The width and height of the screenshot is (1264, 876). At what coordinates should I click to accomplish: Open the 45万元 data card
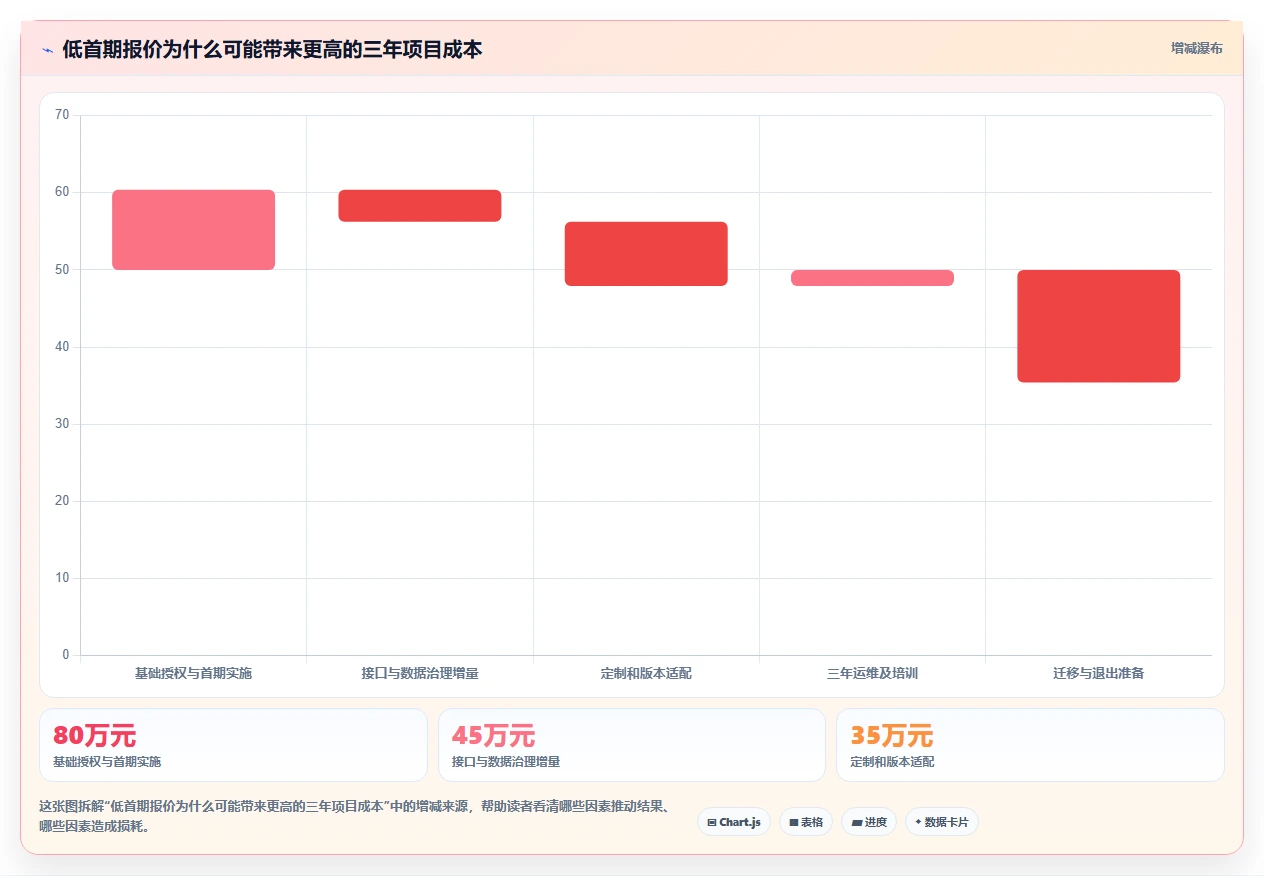pos(632,745)
